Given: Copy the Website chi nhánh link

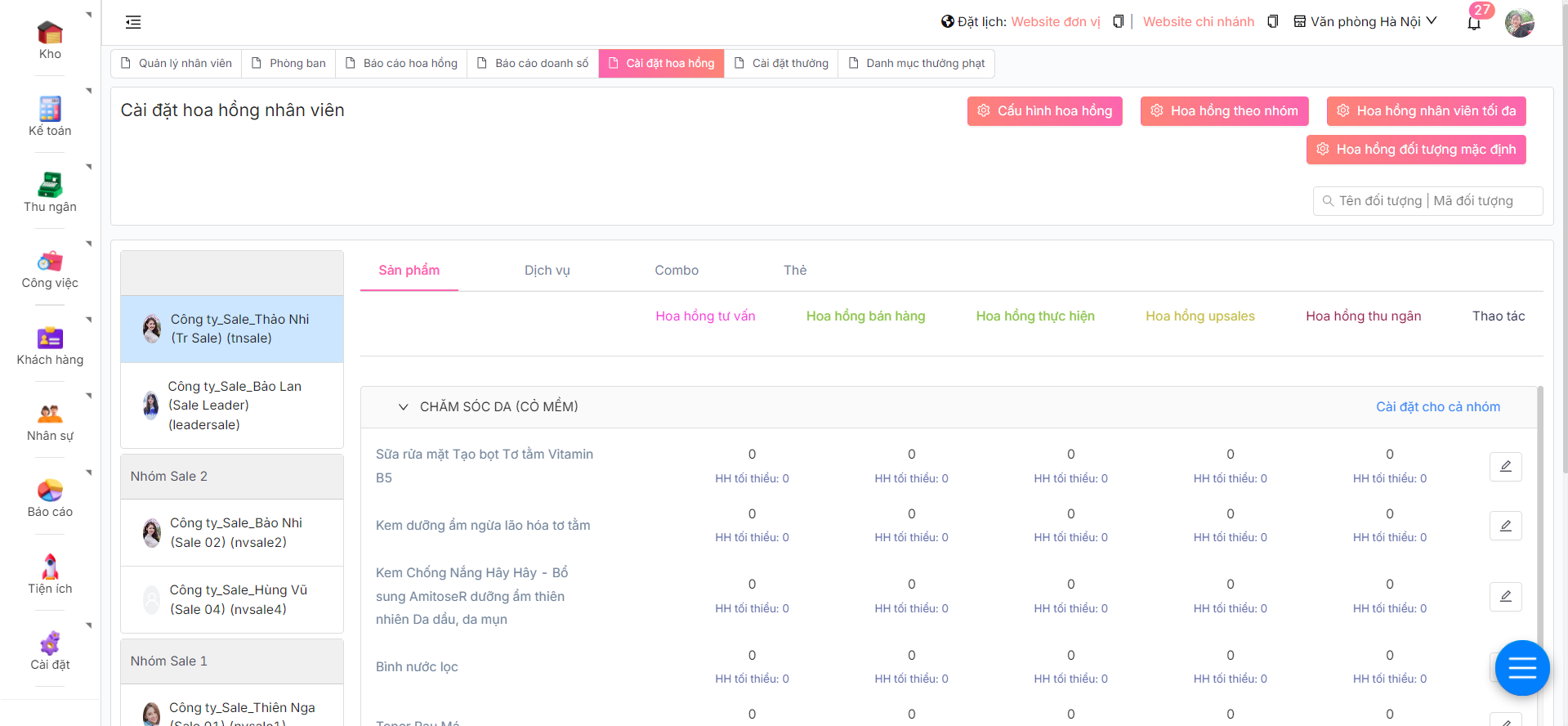Looking at the screenshot, I should 1272,22.
